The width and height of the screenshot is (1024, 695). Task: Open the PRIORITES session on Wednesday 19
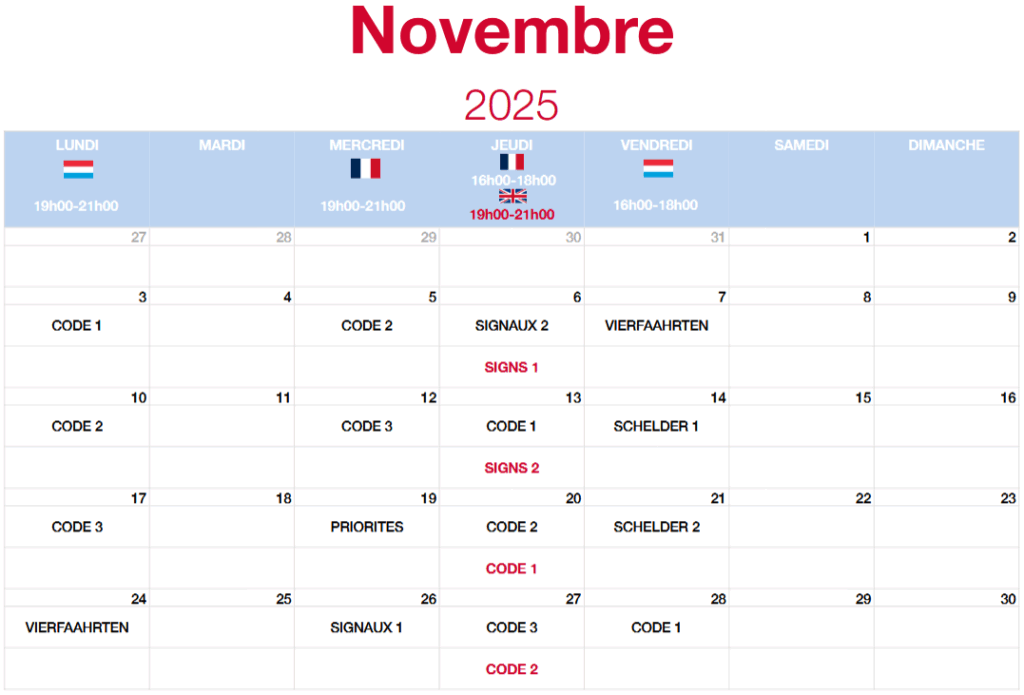tap(367, 526)
